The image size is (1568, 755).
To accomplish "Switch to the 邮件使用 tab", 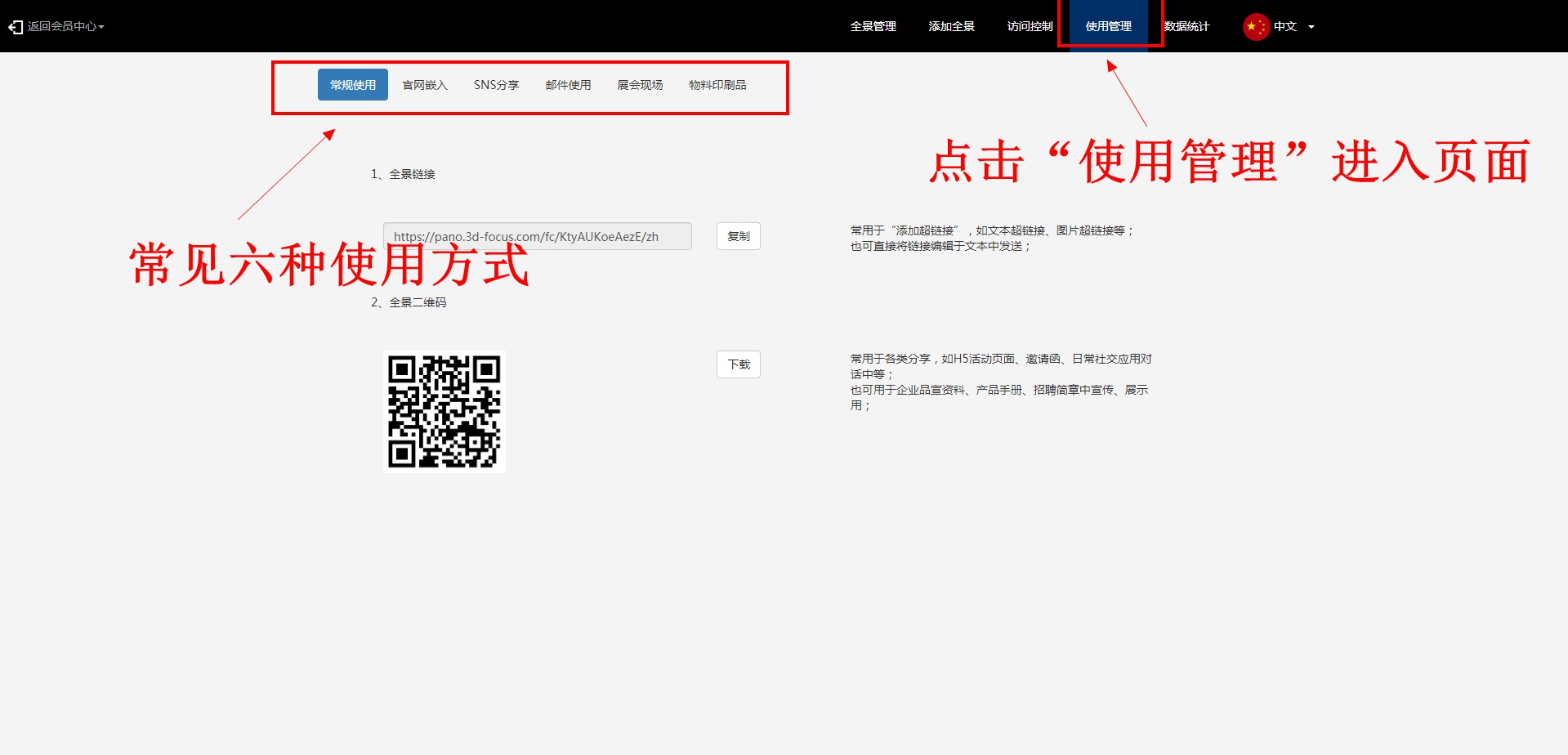I will point(568,85).
